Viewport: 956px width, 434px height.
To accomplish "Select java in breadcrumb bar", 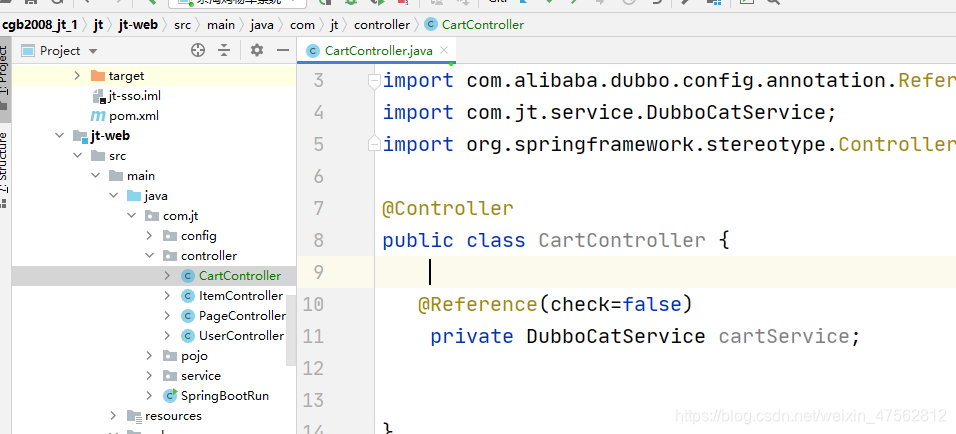I will click(x=262, y=25).
